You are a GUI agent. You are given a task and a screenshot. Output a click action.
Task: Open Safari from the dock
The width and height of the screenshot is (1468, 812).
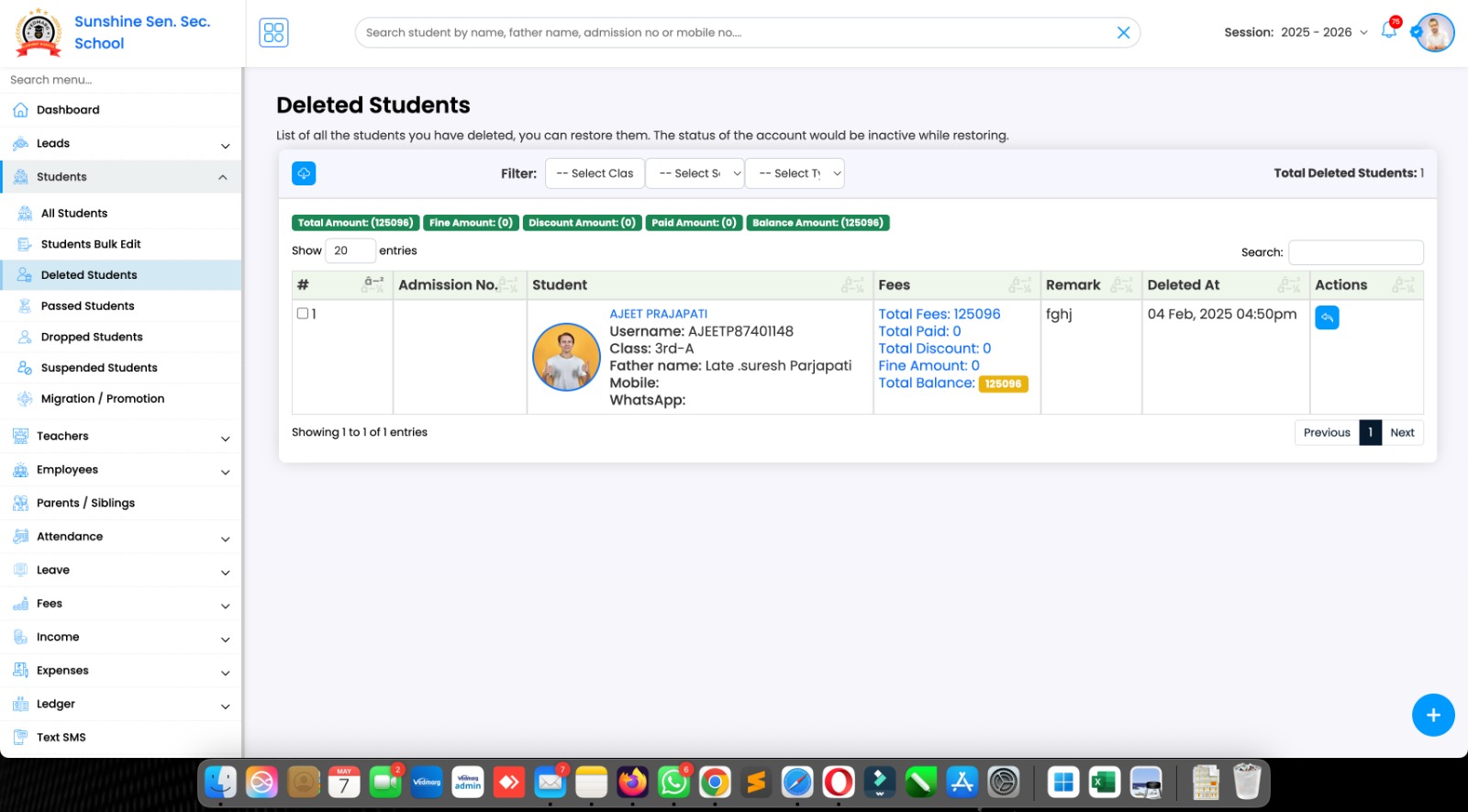tap(797, 783)
